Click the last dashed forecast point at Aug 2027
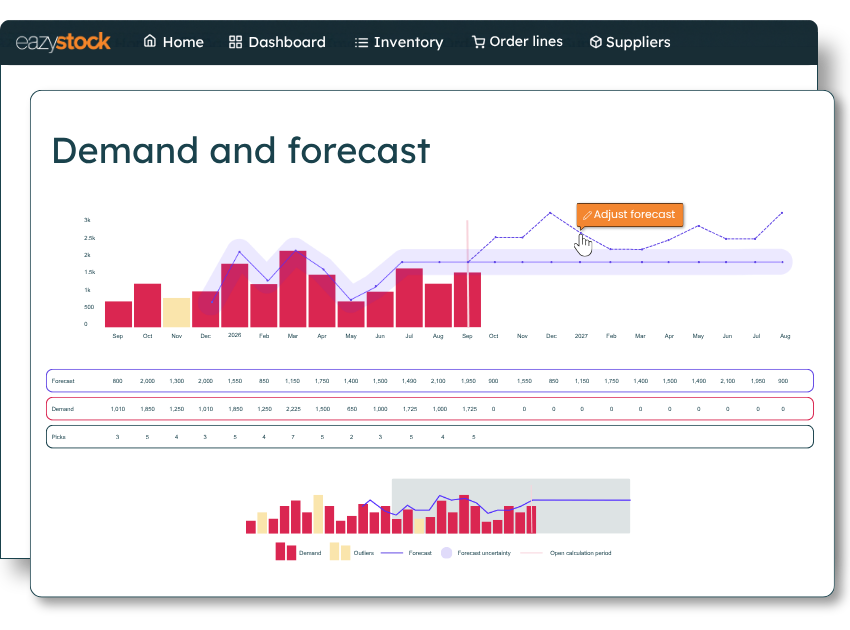Viewport: 850px width, 630px height. [782, 213]
